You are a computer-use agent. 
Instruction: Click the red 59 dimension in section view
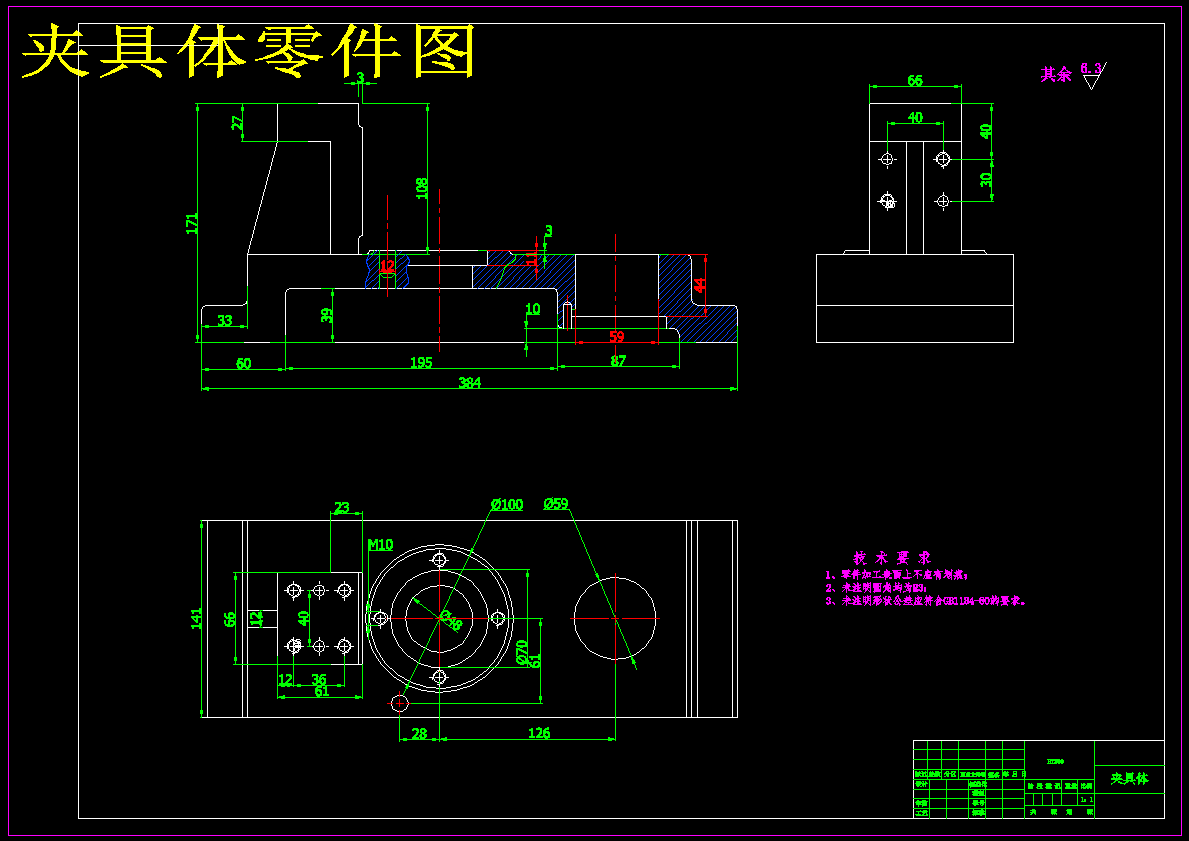tap(616, 337)
